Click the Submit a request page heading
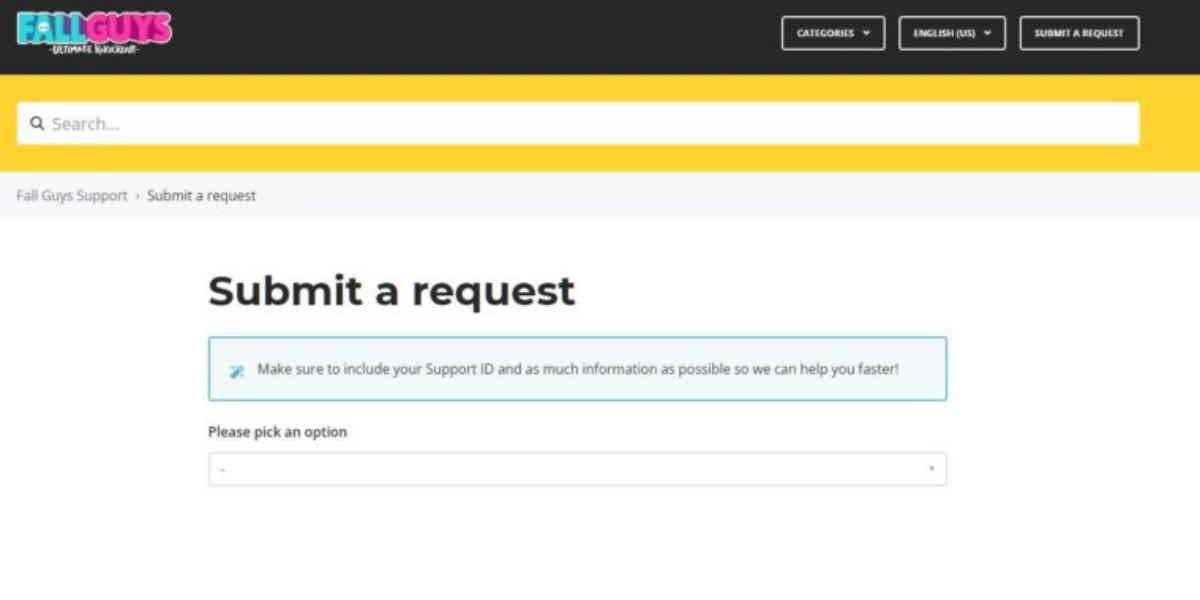1200x600 pixels. point(392,291)
